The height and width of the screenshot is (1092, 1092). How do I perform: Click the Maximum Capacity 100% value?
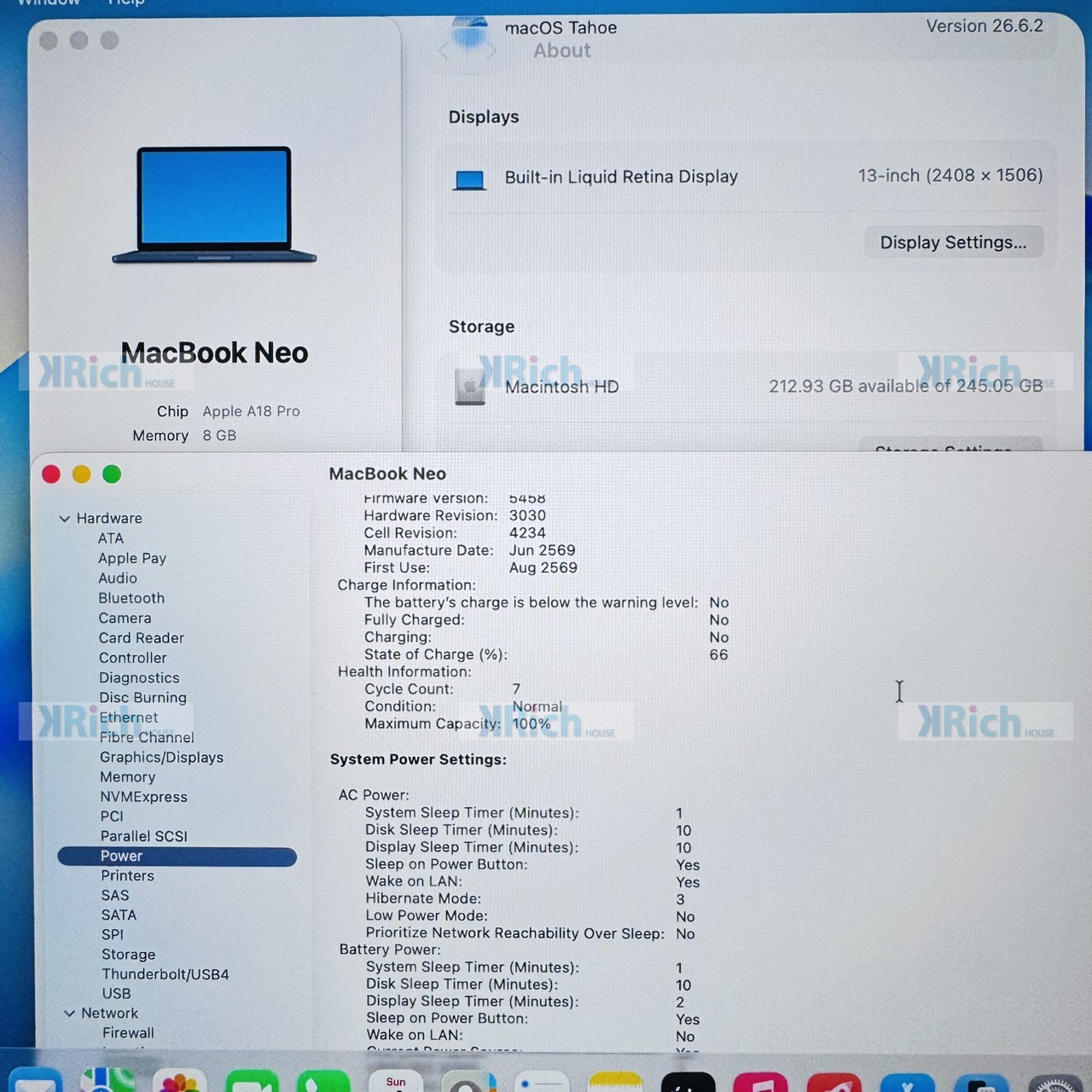(x=531, y=723)
